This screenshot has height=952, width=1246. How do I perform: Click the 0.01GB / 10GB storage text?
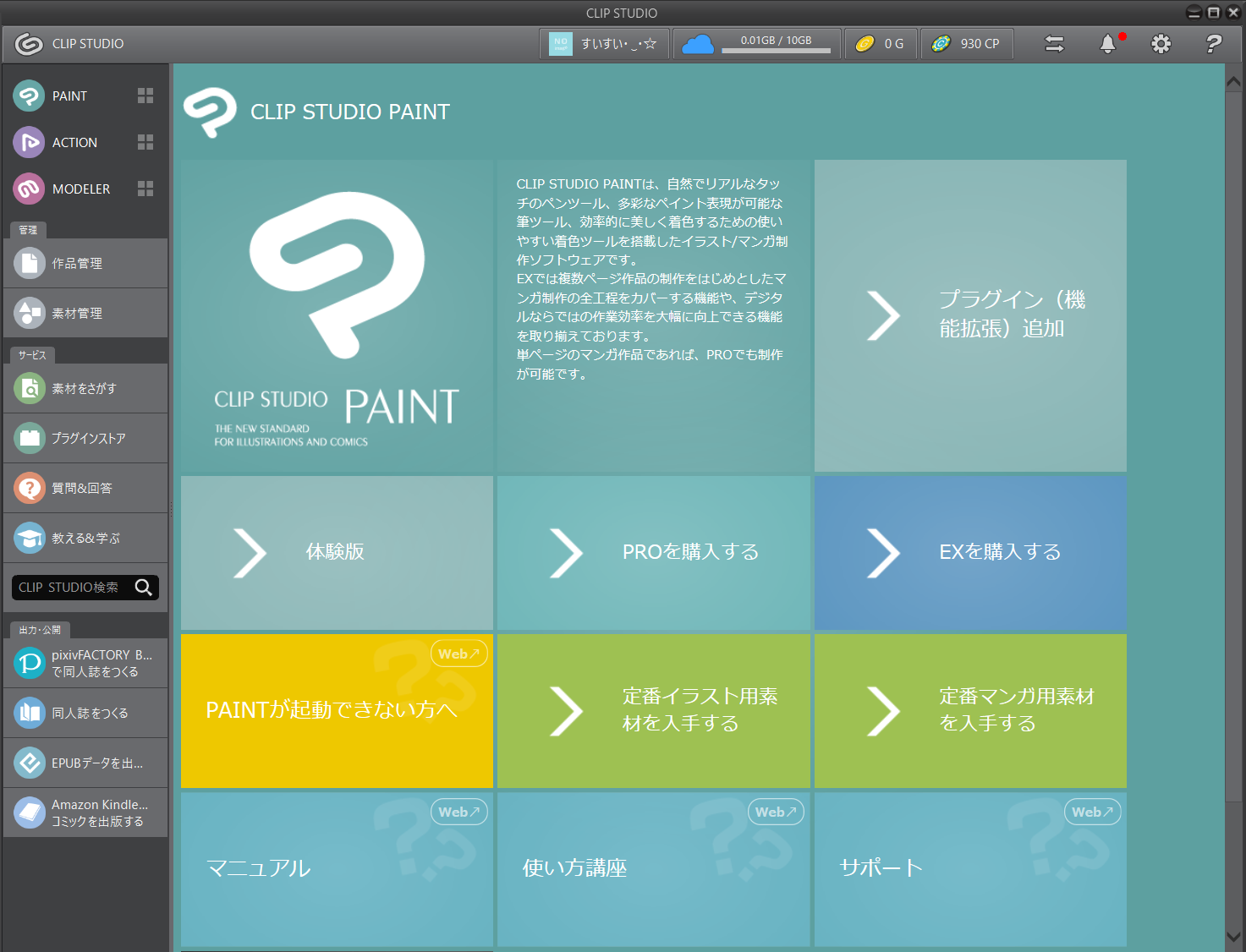(777, 40)
